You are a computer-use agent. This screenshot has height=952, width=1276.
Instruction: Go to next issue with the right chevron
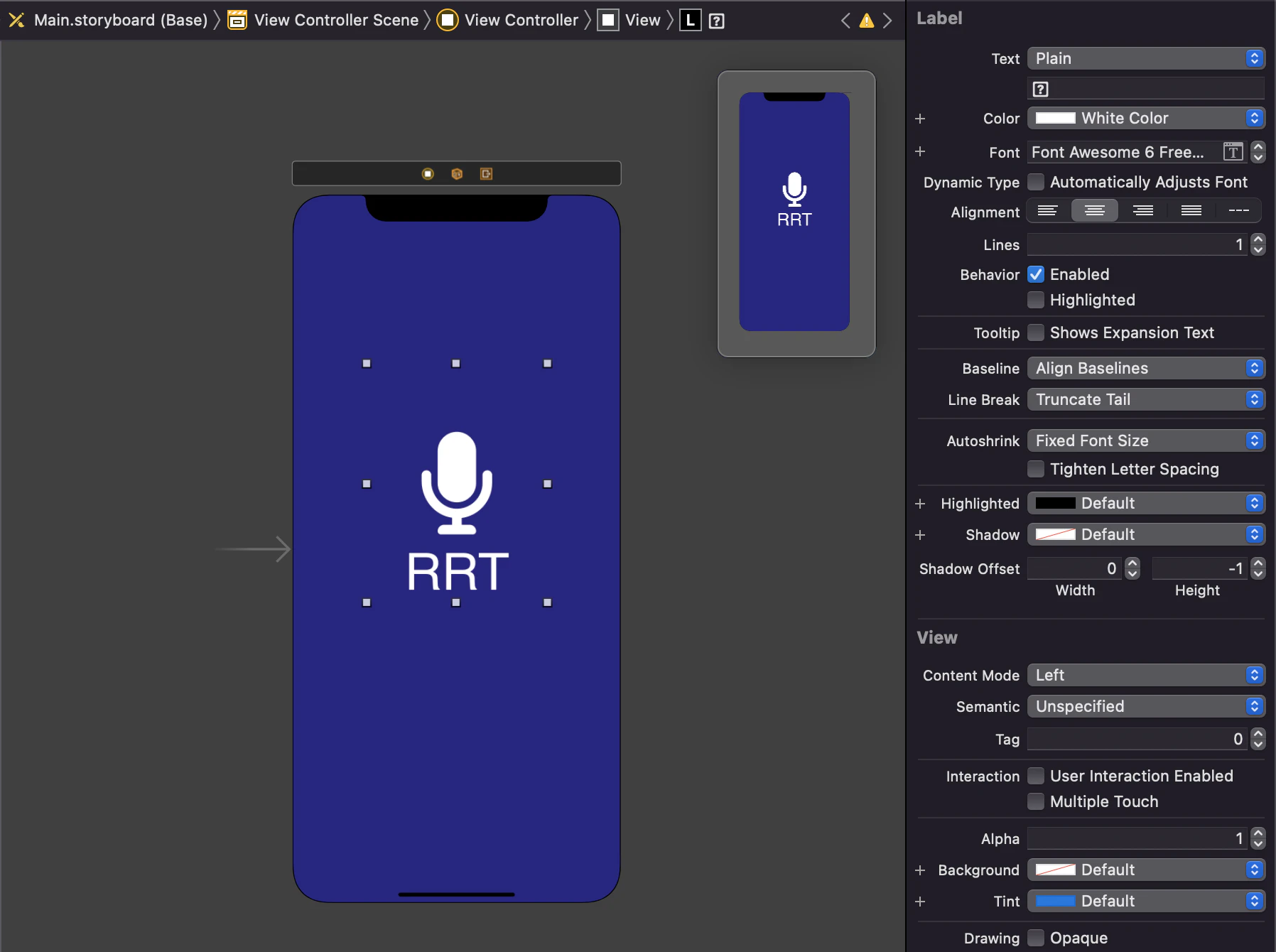887,21
